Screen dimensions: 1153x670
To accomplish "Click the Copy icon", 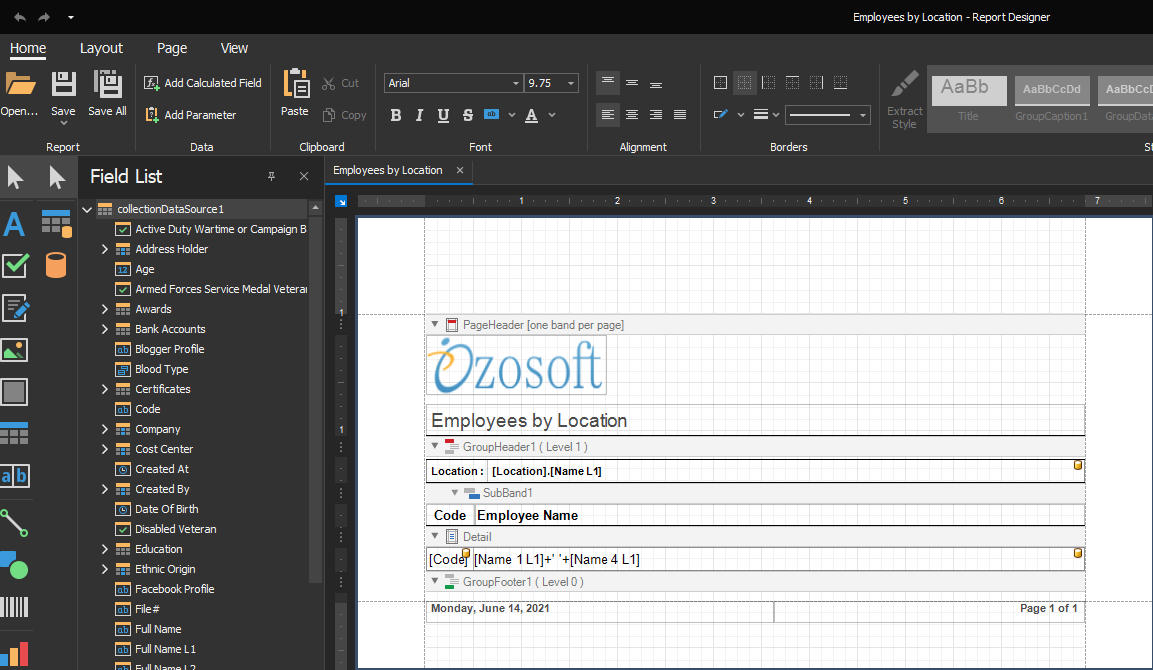I will 329,115.
